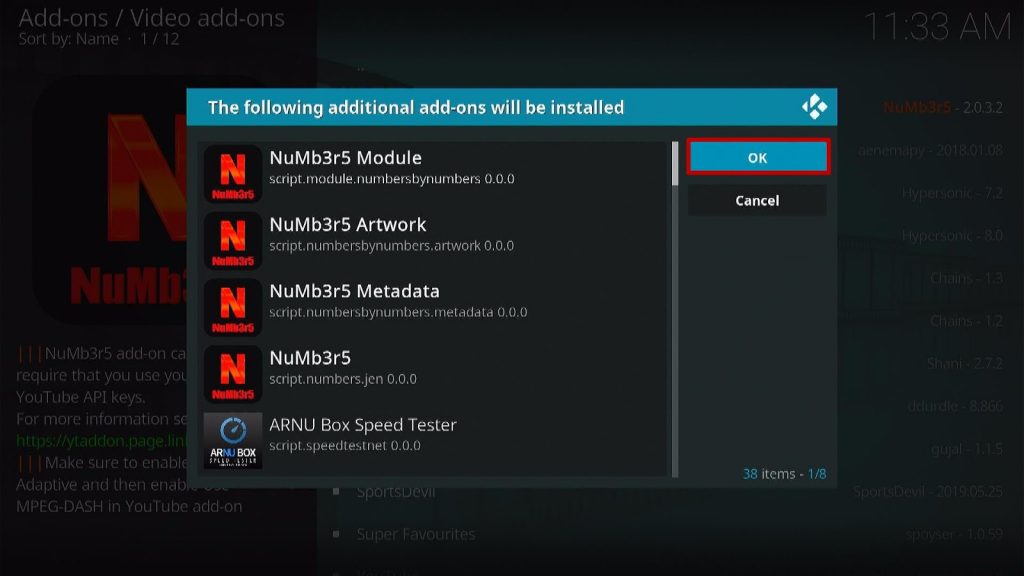Click NuMb3r5 - 2.0.3.2 in background list
The height and width of the screenshot is (576, 1024).
click(942, 107)
